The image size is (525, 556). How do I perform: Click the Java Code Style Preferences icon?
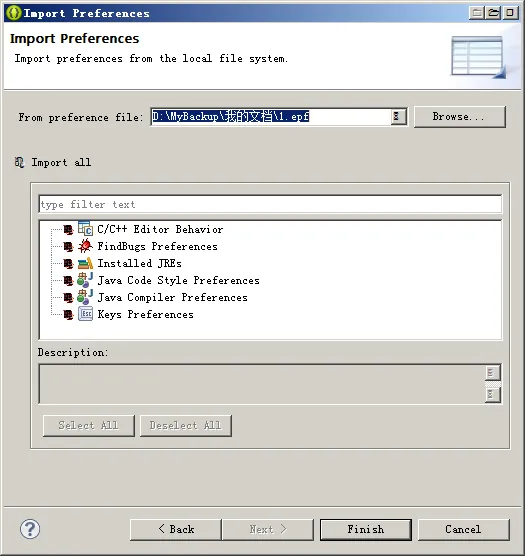pyautogui.click(x=85, y=280)
